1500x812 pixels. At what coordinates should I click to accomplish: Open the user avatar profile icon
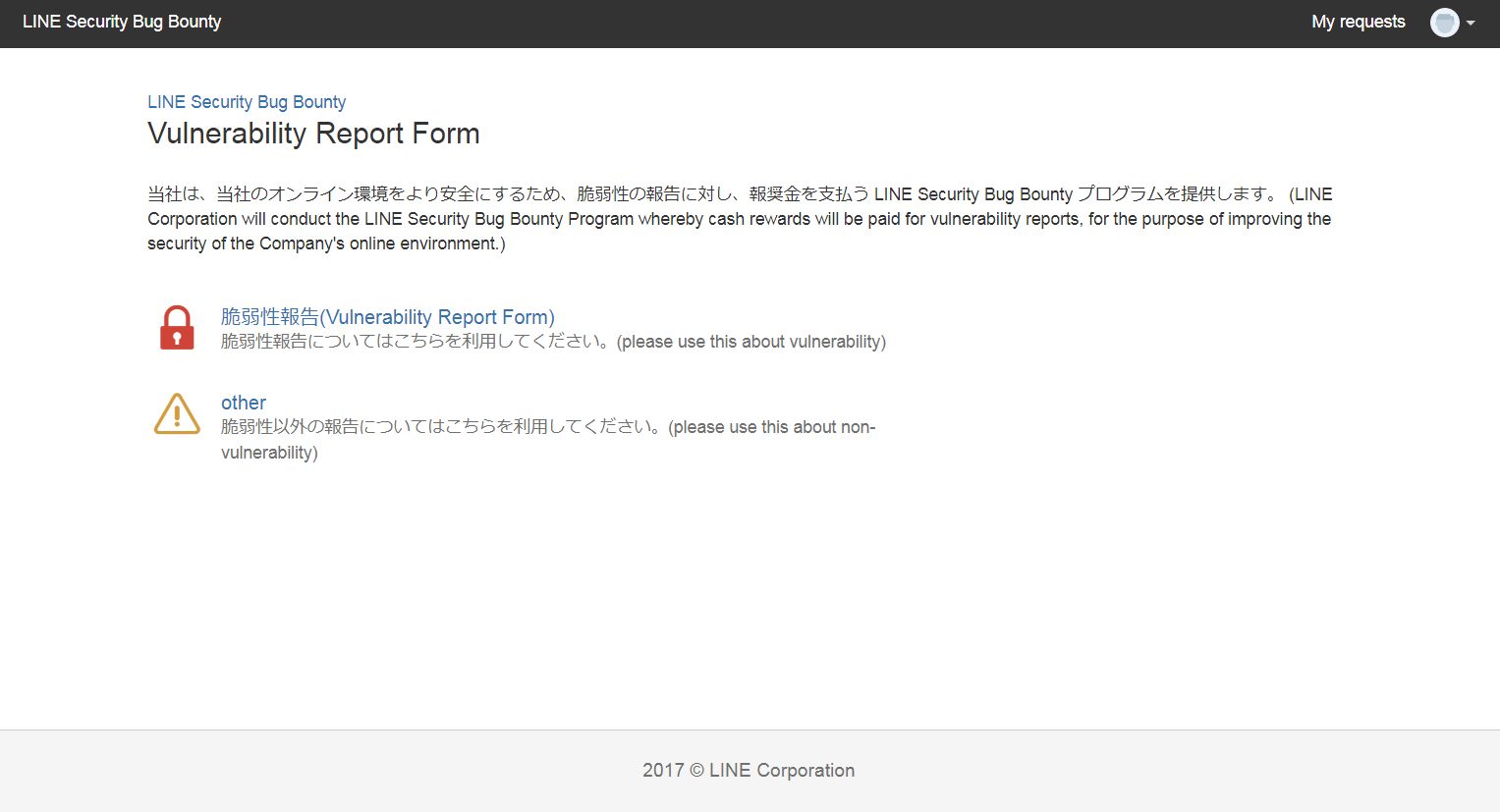coord(1444,23)
